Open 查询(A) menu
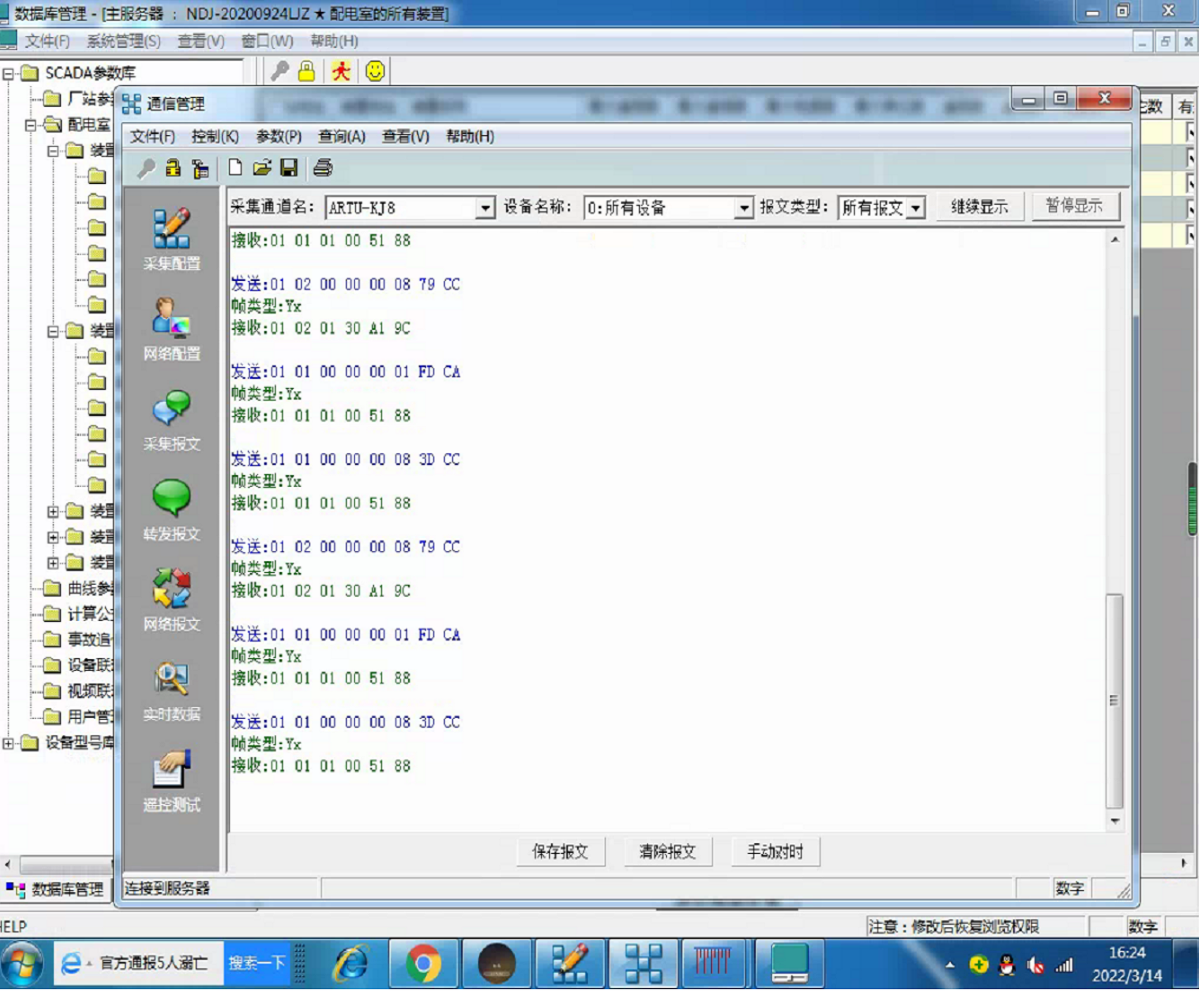 click(x=342, y=136)
